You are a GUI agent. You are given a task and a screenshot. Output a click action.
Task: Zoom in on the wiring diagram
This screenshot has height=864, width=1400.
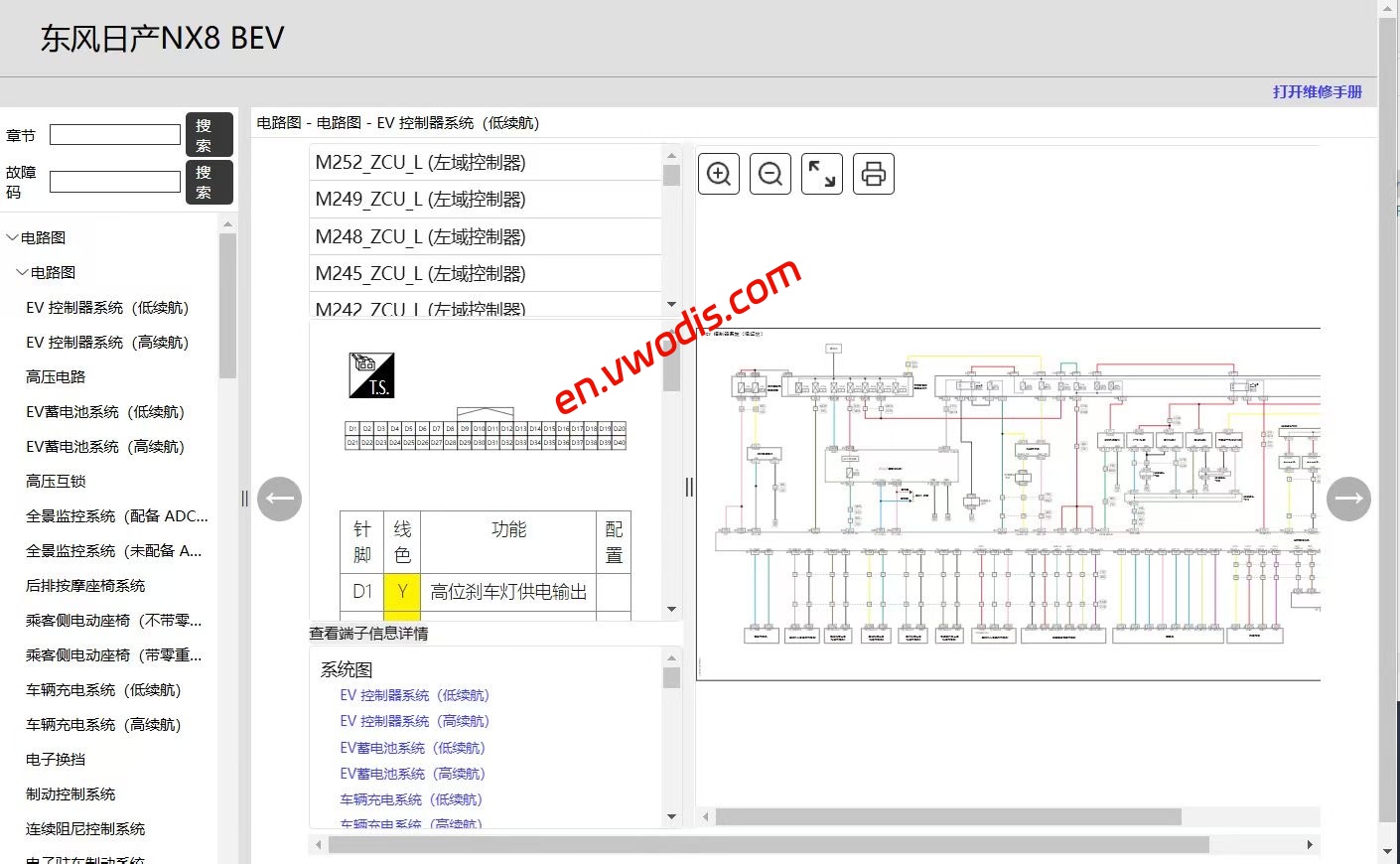point(718,173)
